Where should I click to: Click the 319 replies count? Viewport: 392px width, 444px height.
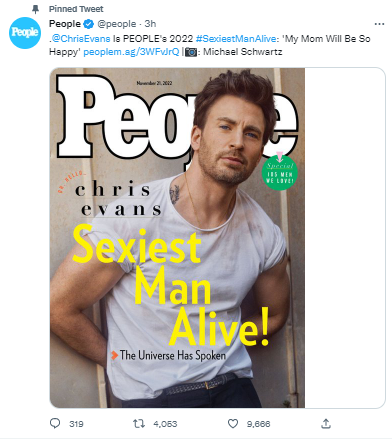pyautogui.click(x=76, y=424)
